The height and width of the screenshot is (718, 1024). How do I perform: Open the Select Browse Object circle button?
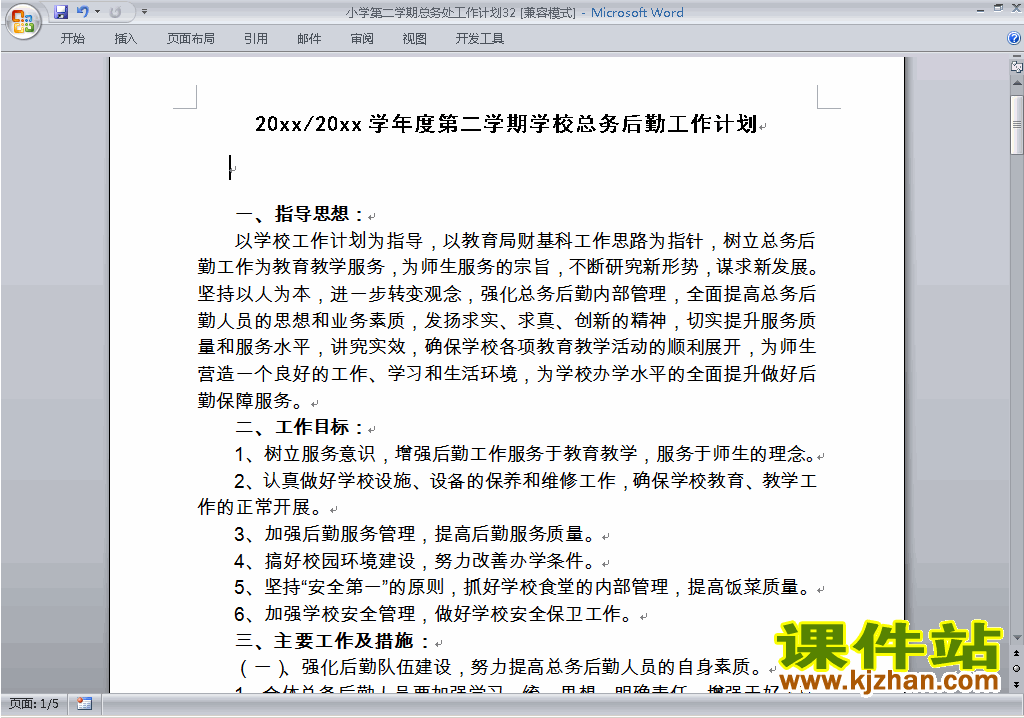(1016, 668)
